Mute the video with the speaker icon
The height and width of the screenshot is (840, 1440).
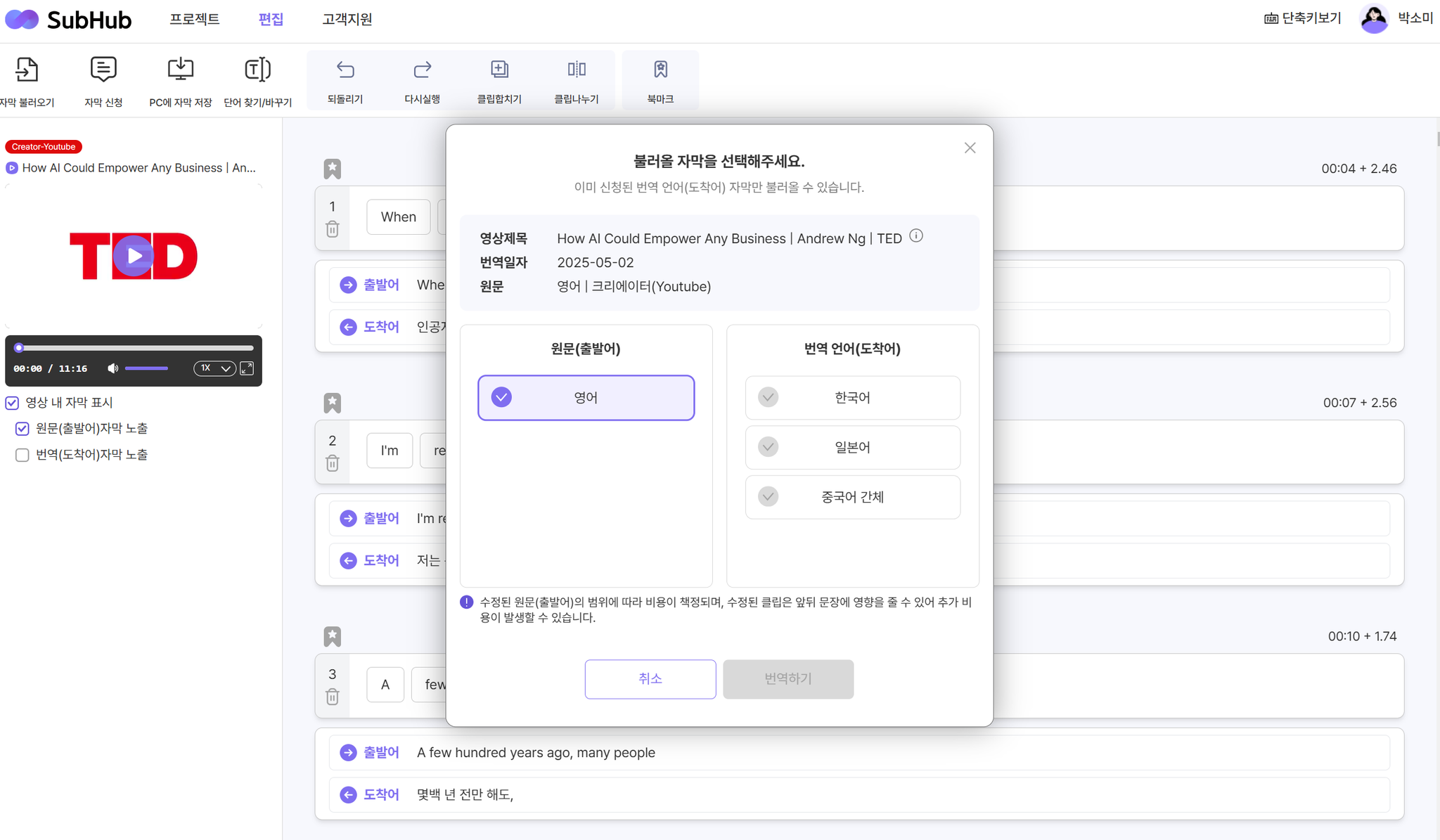click(x=112, y=368)
